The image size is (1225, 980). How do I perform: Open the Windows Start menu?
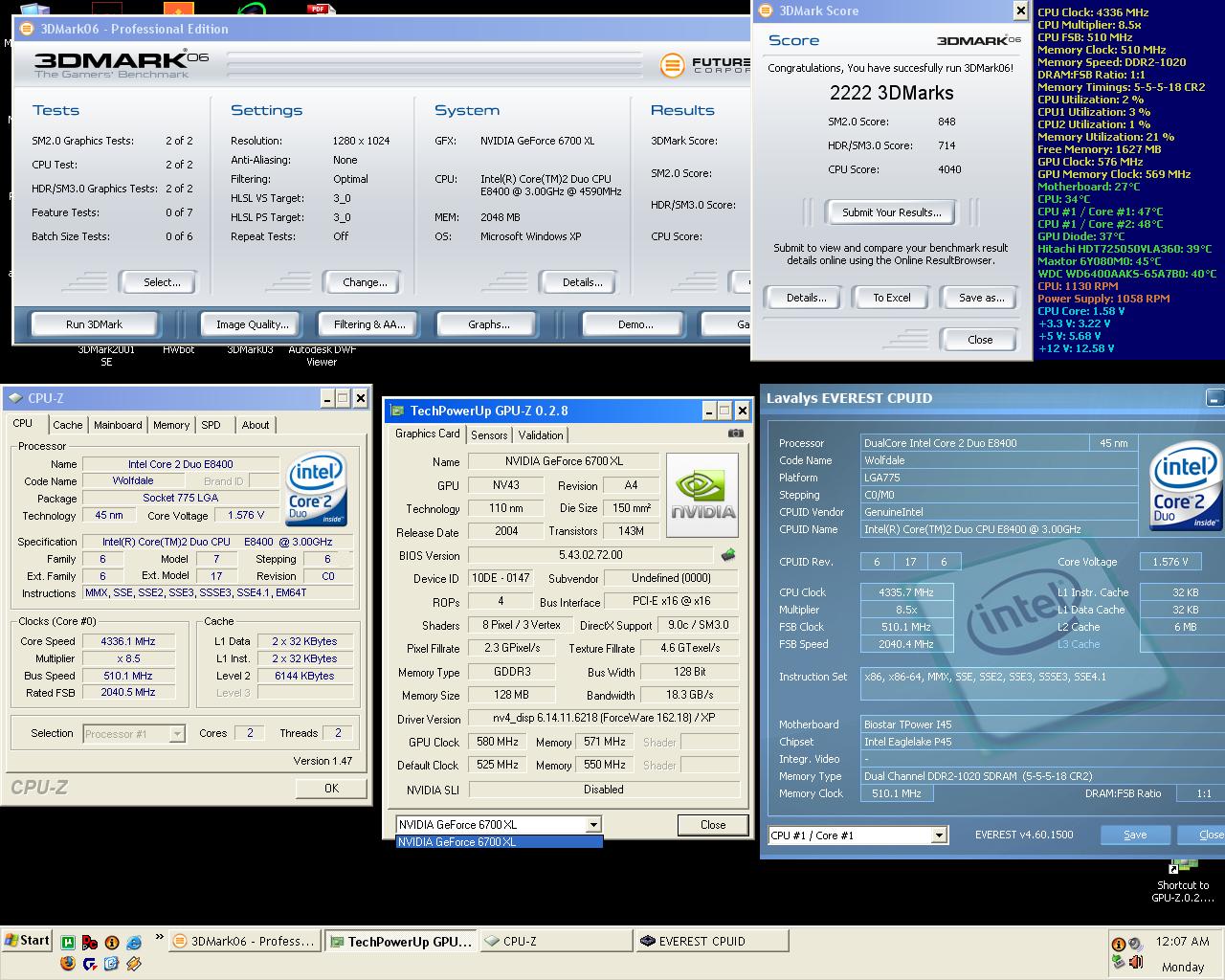pyautogui.click(x=28, y=941)
